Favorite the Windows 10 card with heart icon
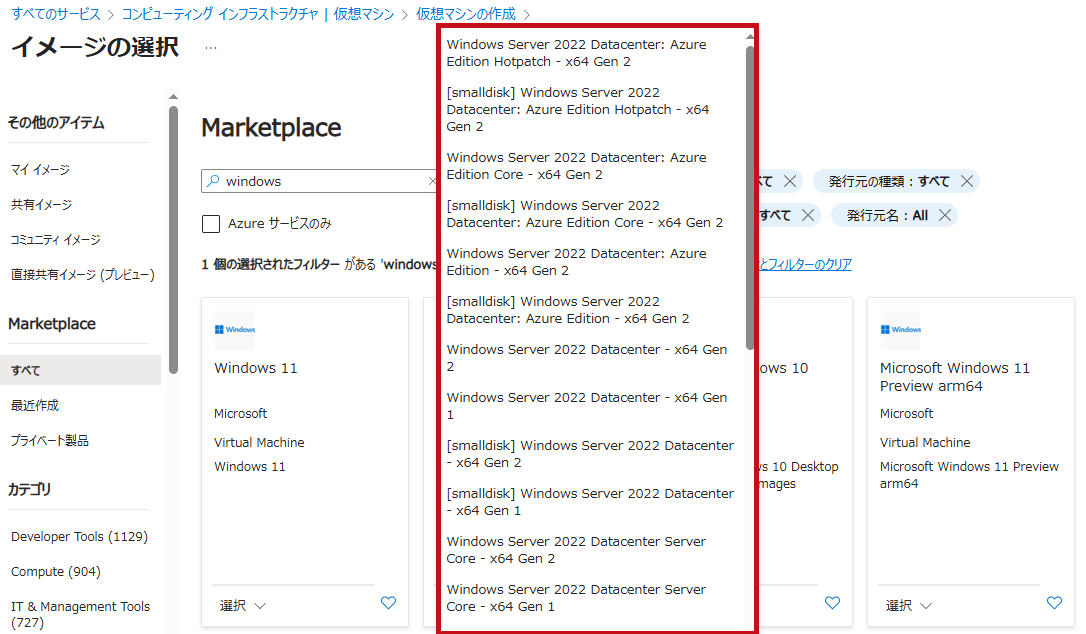The height and width of the screenshot is (634, 1086). [833, 603]
